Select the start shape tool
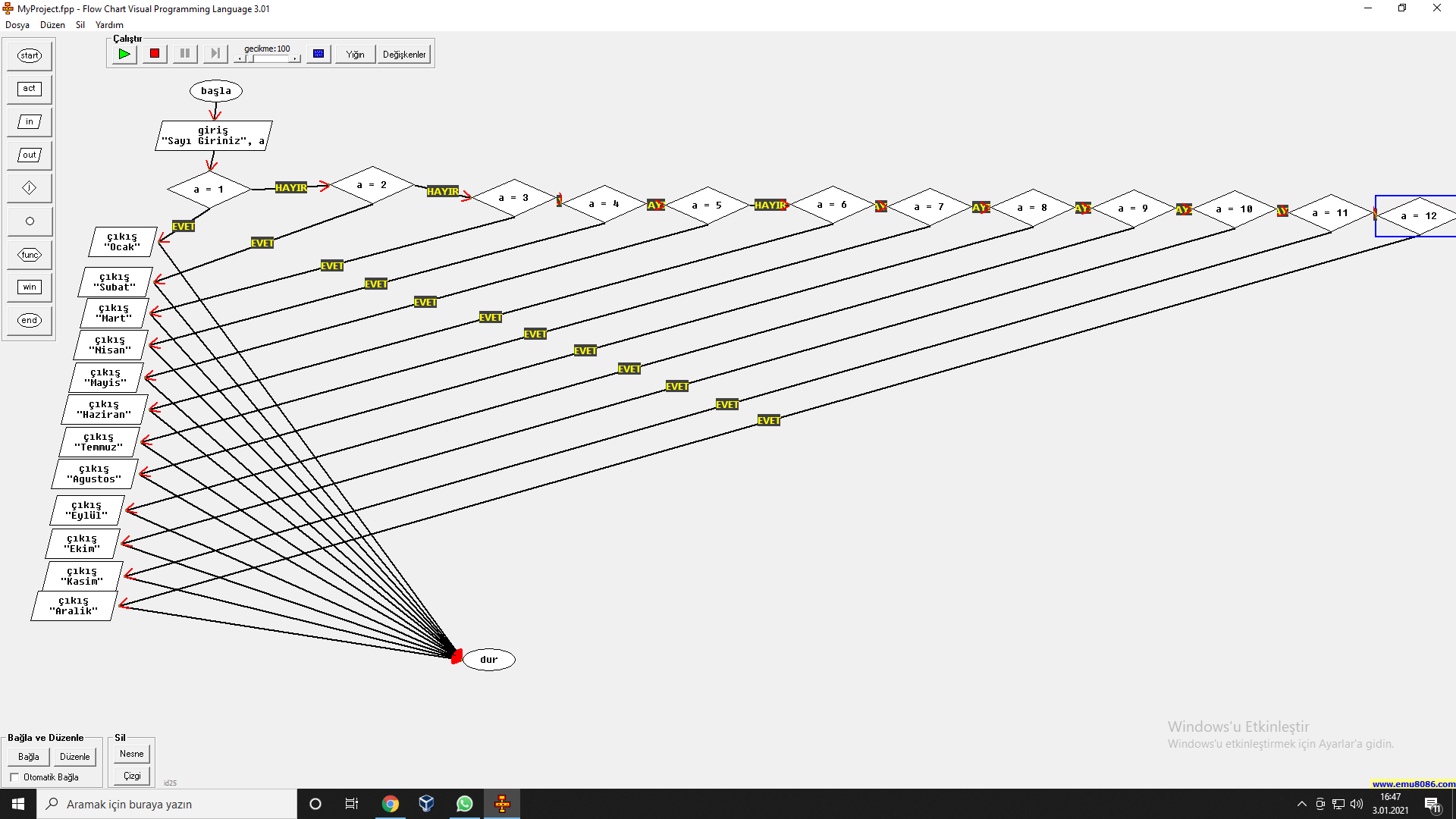1456x819 pixels. pyautogui.click(x=30, y=55)
